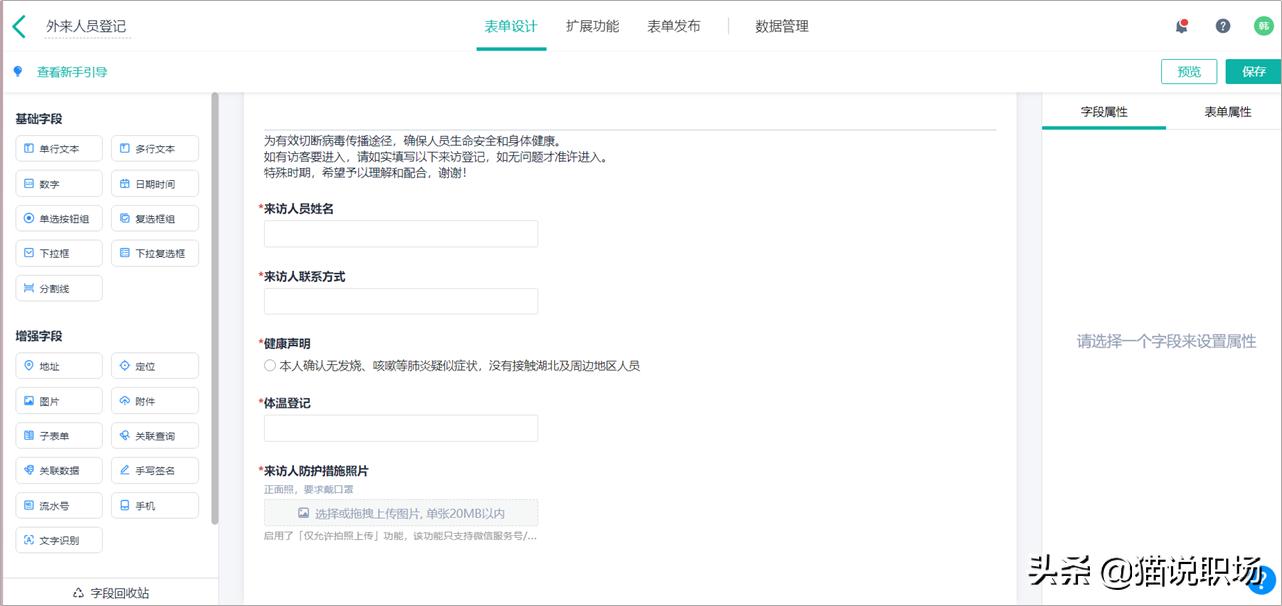Click the 保存 button

[x=1252, y=71]
